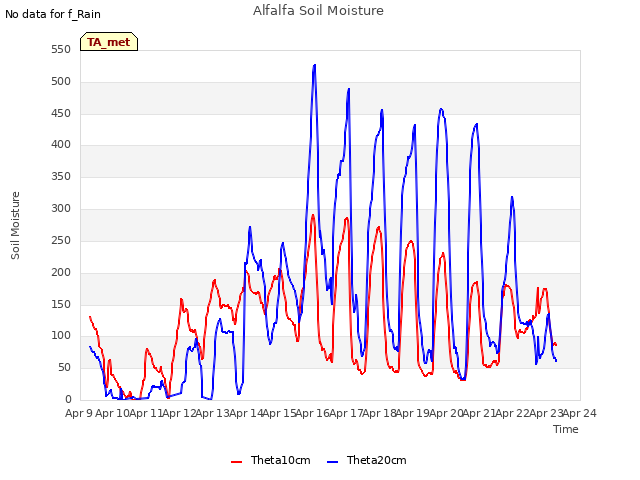
Task: Click the Apr 21 x-axis label
Action: coord(479,413)
